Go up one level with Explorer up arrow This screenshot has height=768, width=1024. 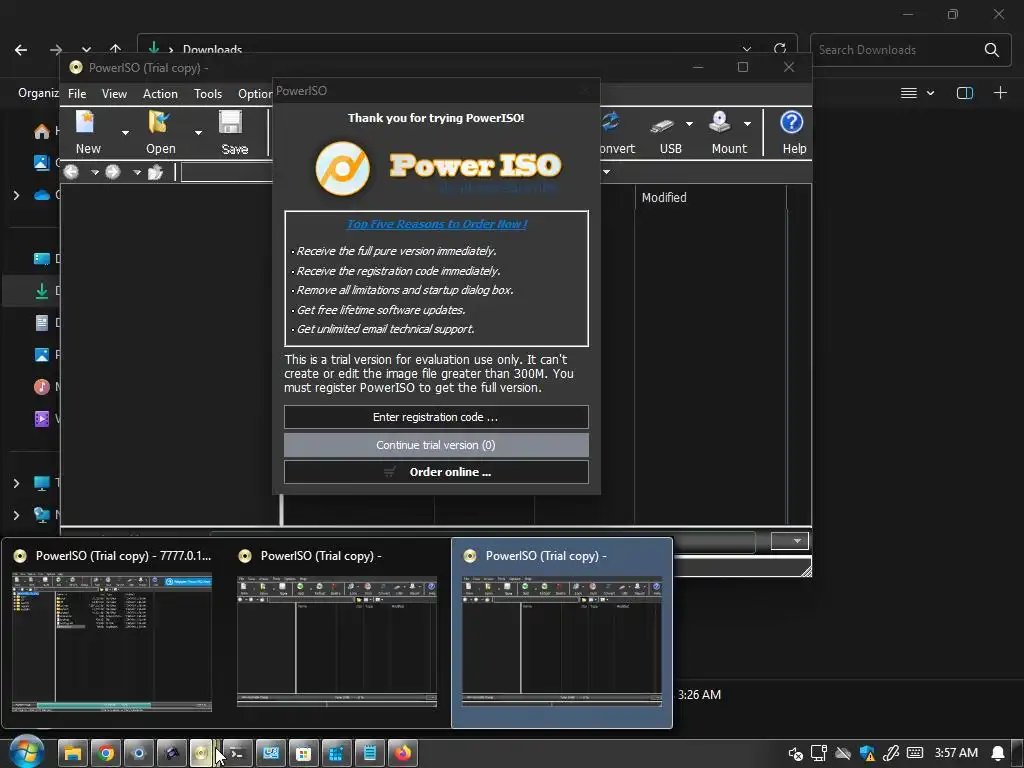point(116,48)
